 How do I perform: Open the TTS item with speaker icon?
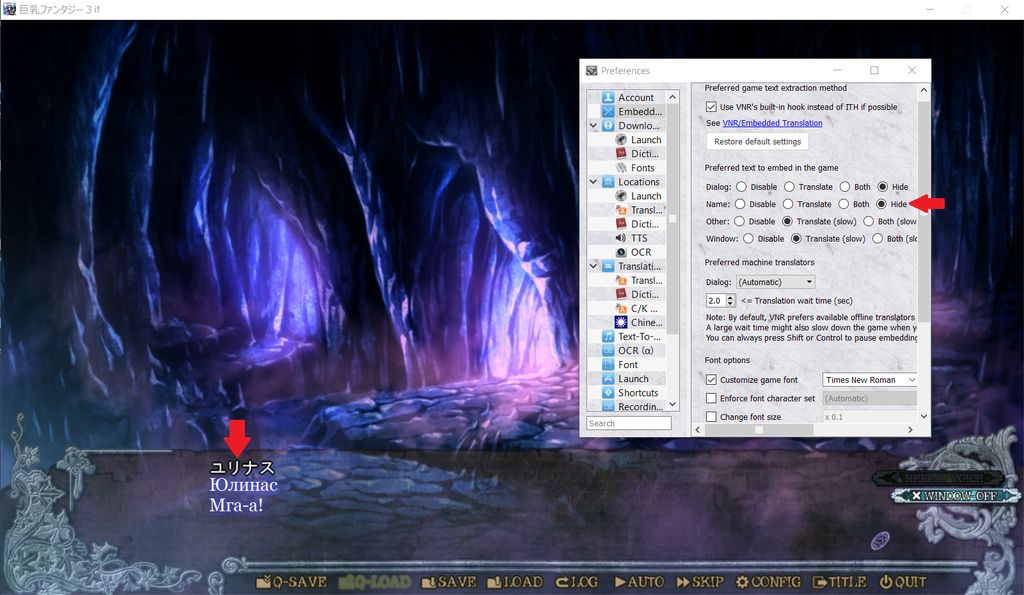coord(638,238)
